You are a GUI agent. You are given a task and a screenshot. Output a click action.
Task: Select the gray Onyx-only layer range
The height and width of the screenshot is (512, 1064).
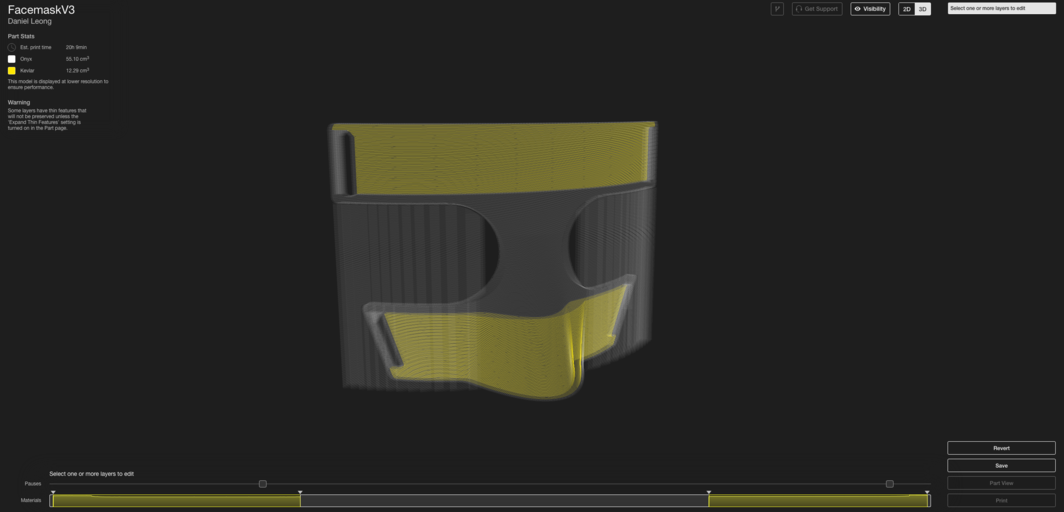[x=504, y=500]
